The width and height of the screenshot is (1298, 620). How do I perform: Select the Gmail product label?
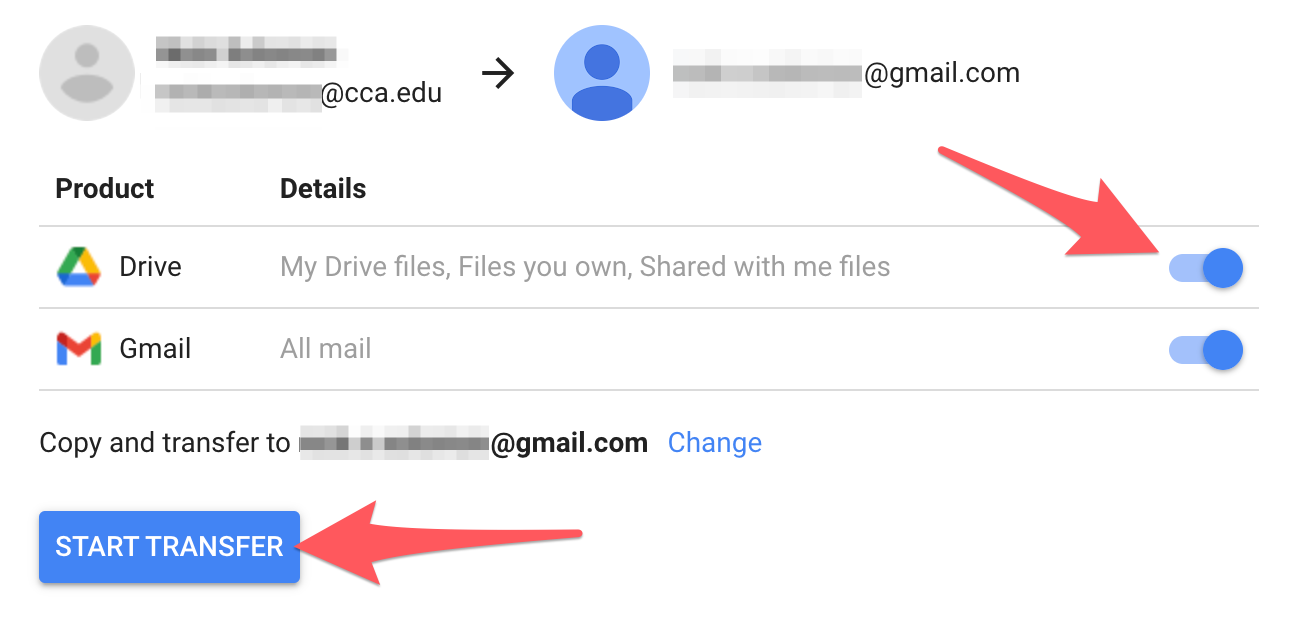point(155,349)
